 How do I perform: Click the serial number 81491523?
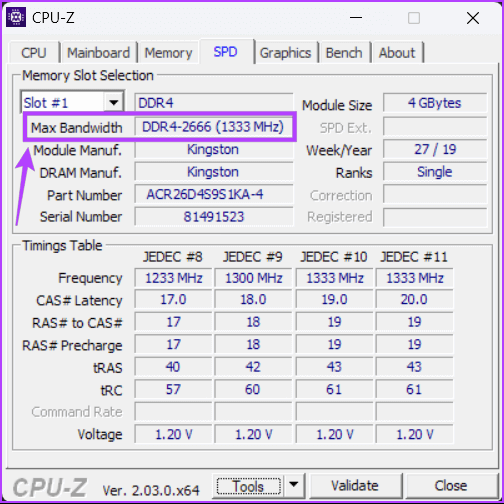tap(214, 217)
